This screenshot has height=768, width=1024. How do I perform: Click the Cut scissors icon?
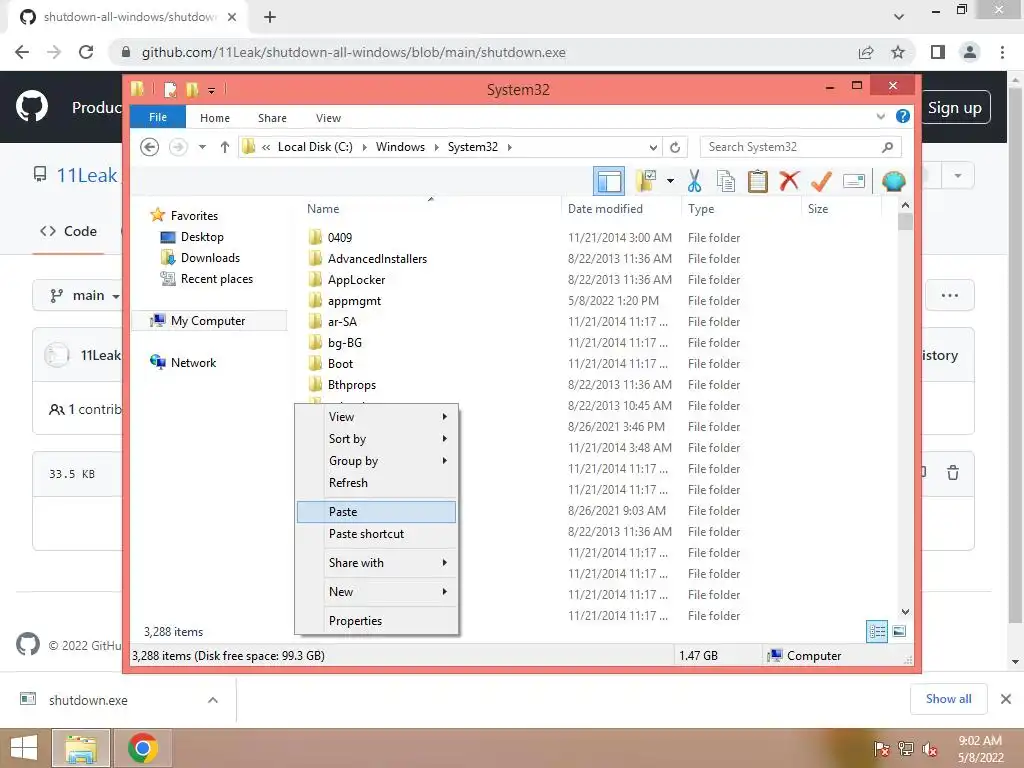click(694, 181)
